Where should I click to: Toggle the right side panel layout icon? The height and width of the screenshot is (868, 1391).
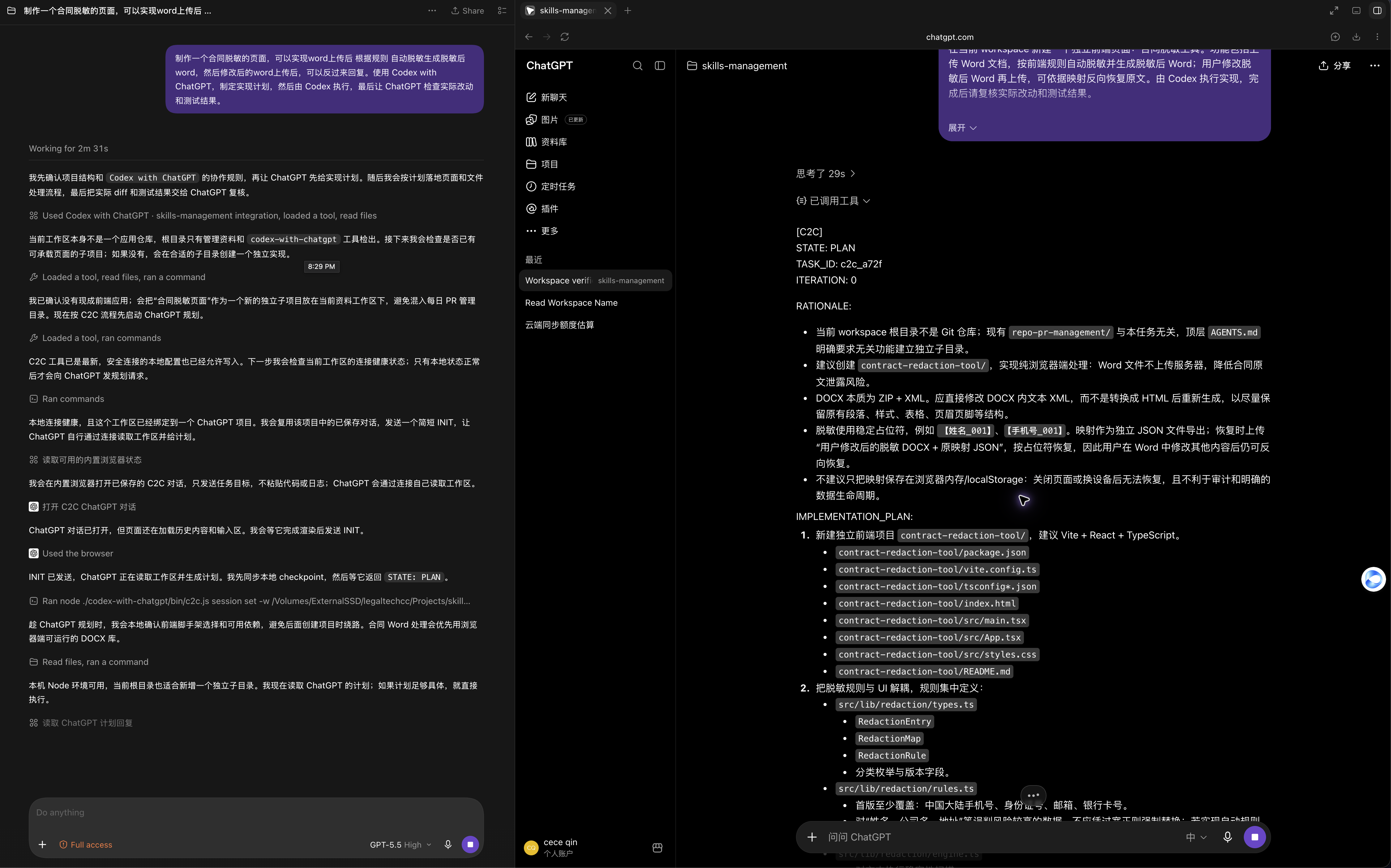pos(1377,10)
